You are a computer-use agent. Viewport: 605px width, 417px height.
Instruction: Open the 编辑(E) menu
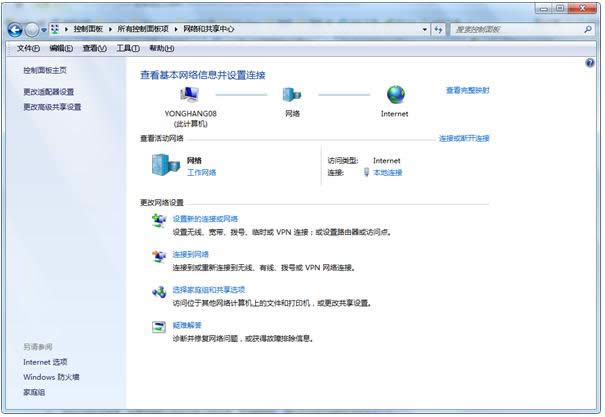pyautogui.click(x=61, y=48)
